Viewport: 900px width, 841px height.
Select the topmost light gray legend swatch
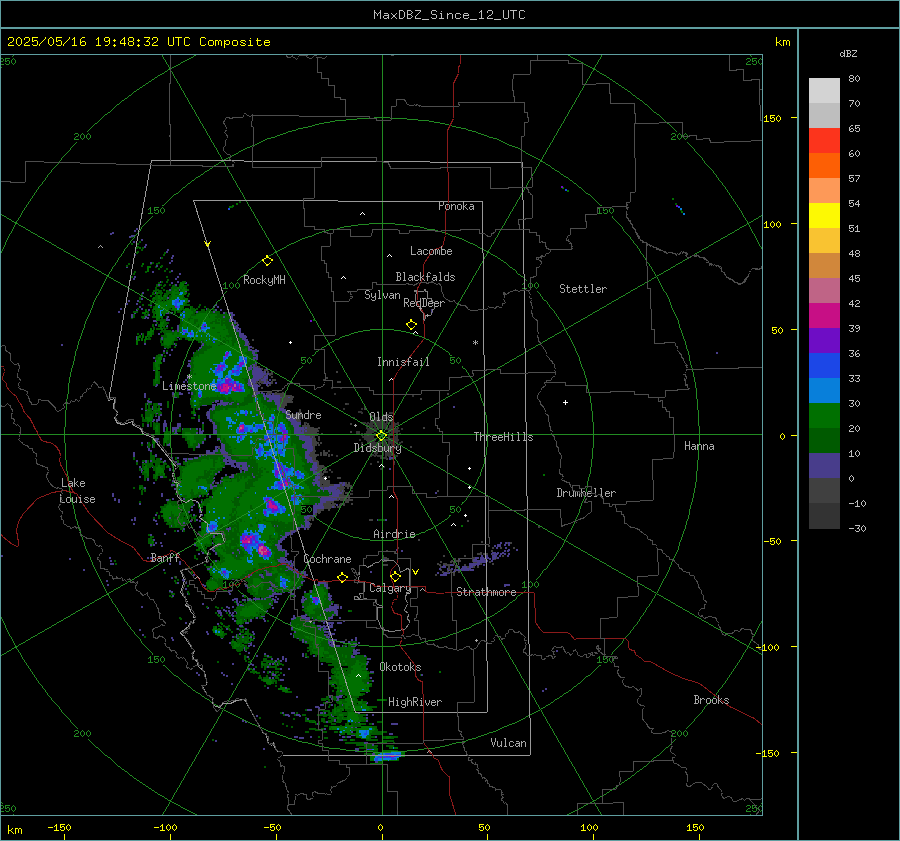(824, 91)
